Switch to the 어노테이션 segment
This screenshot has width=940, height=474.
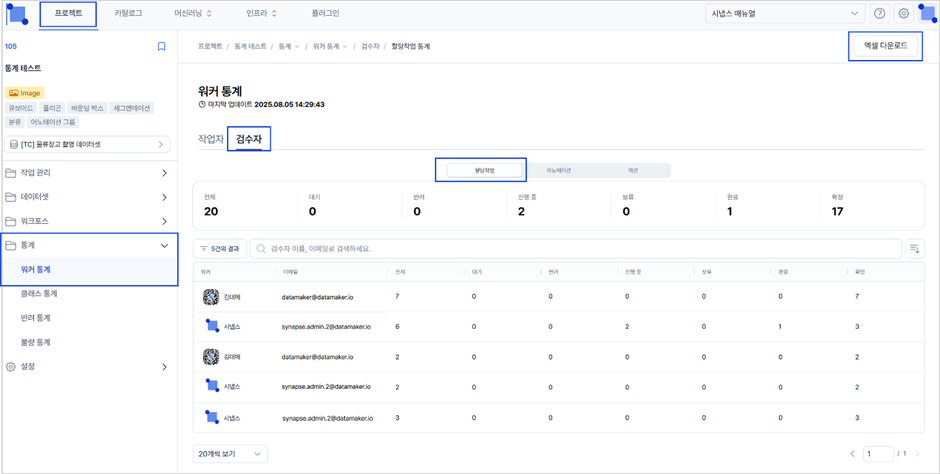558,170
